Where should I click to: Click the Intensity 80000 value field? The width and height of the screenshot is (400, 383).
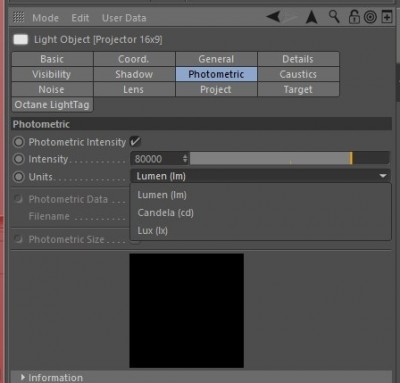click(x=160, y=159)
